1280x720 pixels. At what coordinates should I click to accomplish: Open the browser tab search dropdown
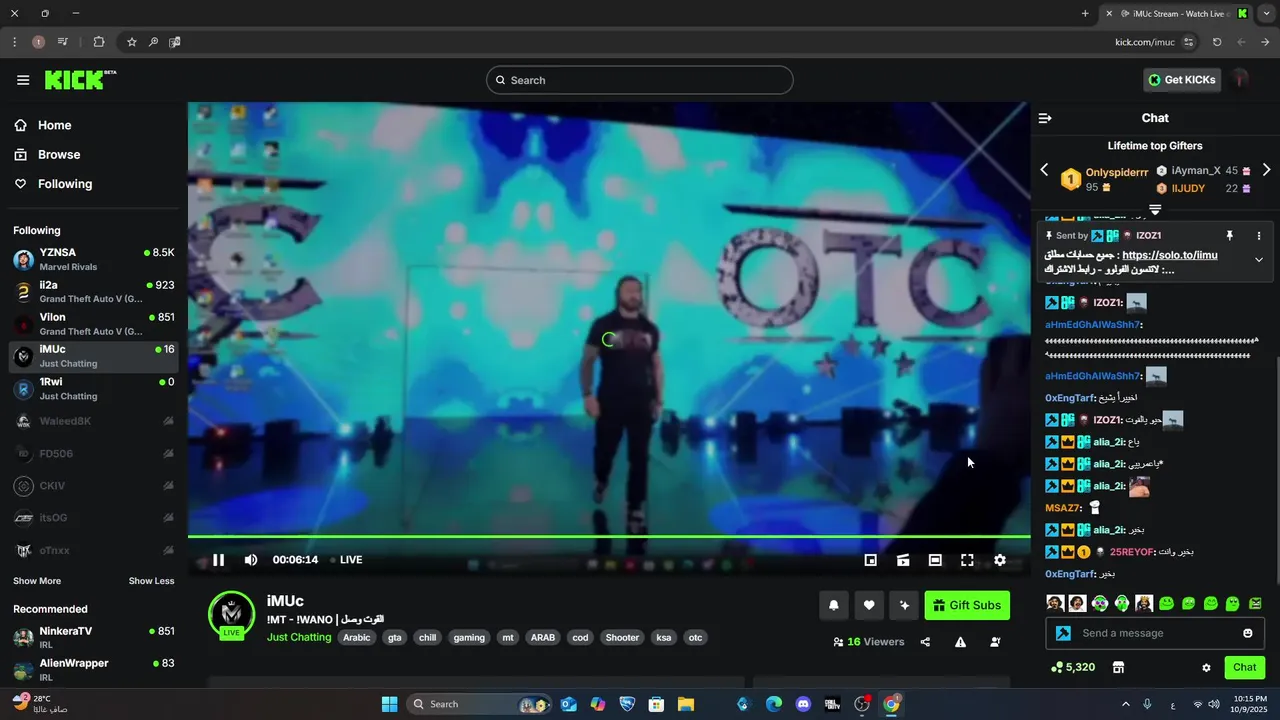(1265, 13)
